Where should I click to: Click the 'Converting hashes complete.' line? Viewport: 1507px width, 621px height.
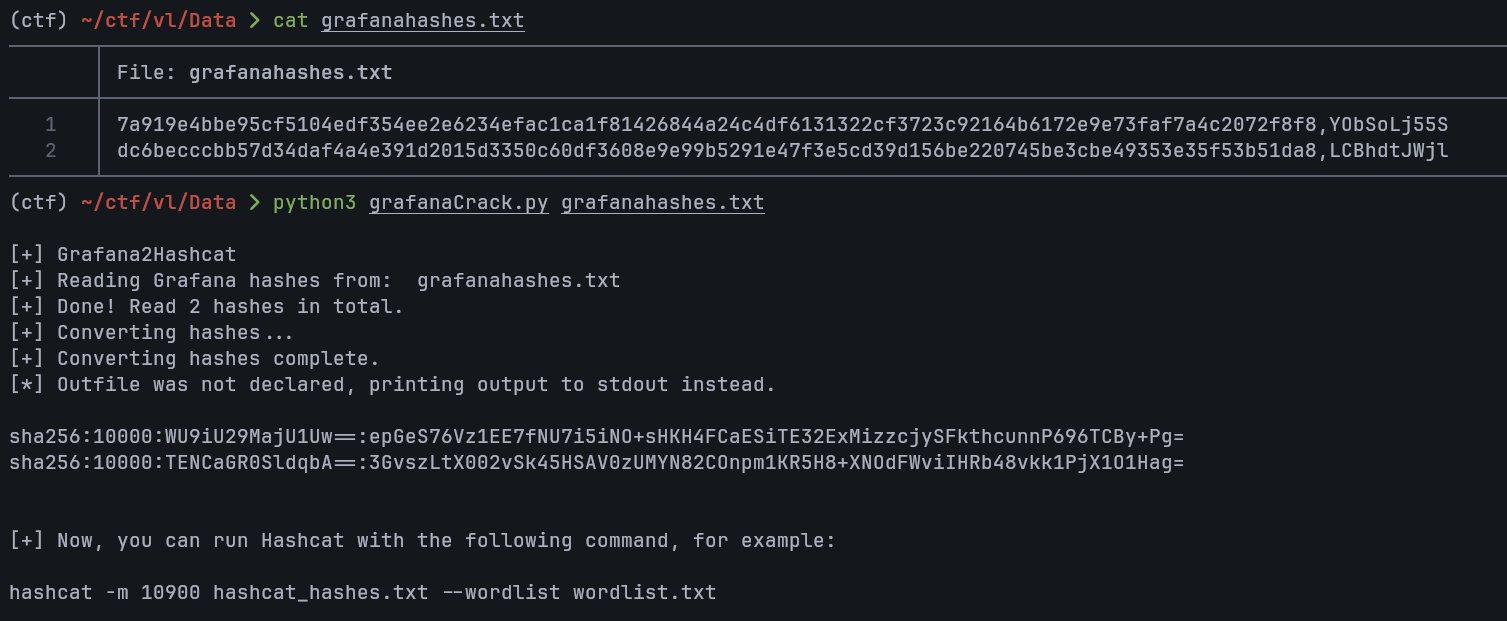(x=194, y=359)
